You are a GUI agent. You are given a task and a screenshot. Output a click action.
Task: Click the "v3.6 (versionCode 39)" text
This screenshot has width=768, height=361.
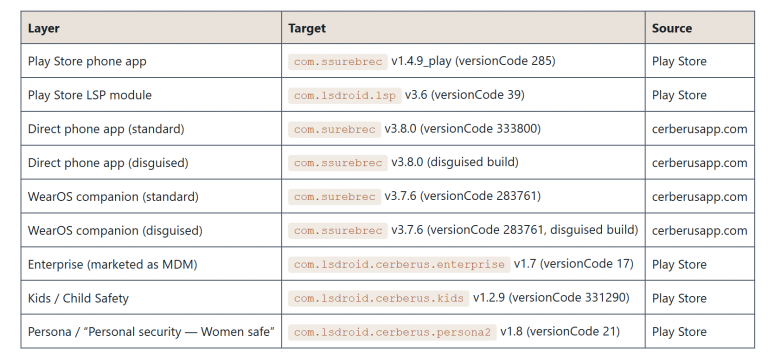pyautogui.click(x=465, y=95)
